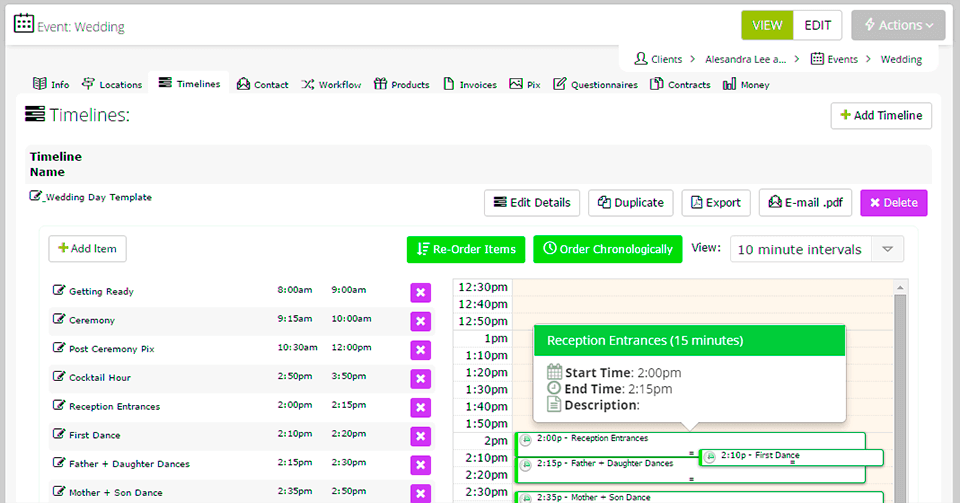This screenshot has height=503, width=960.
Task: Click the edit icon next to Cocktail Hour
Action: [x=58, y=377]
